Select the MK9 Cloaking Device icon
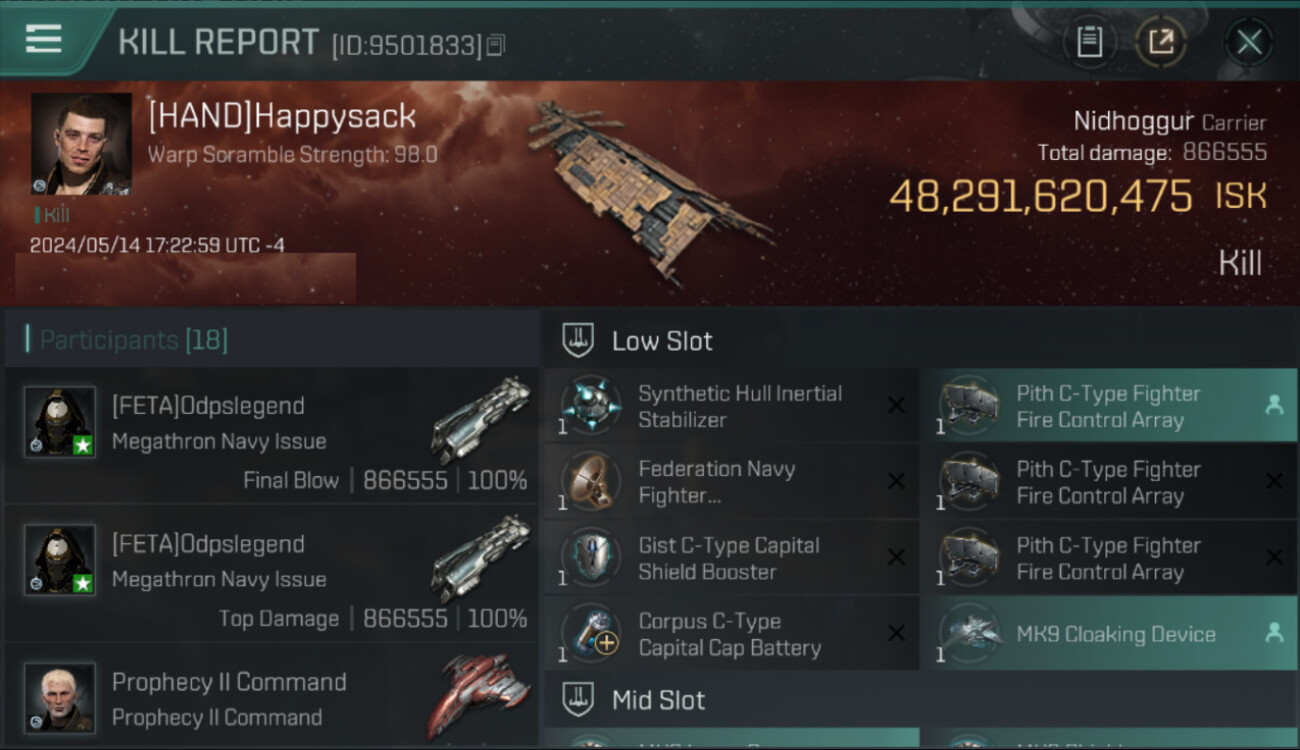 point(969,633)
